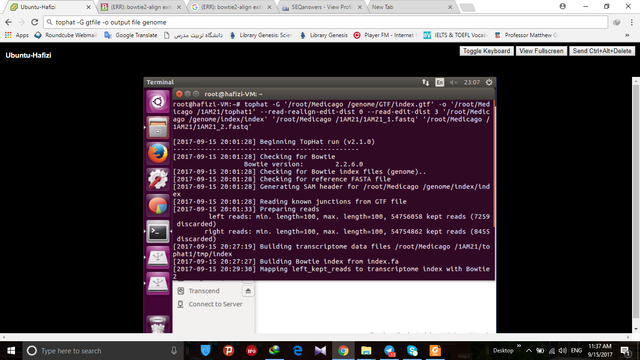Open Windows volume tray icon
Viewport: 640px width, 360px height.
562,351
